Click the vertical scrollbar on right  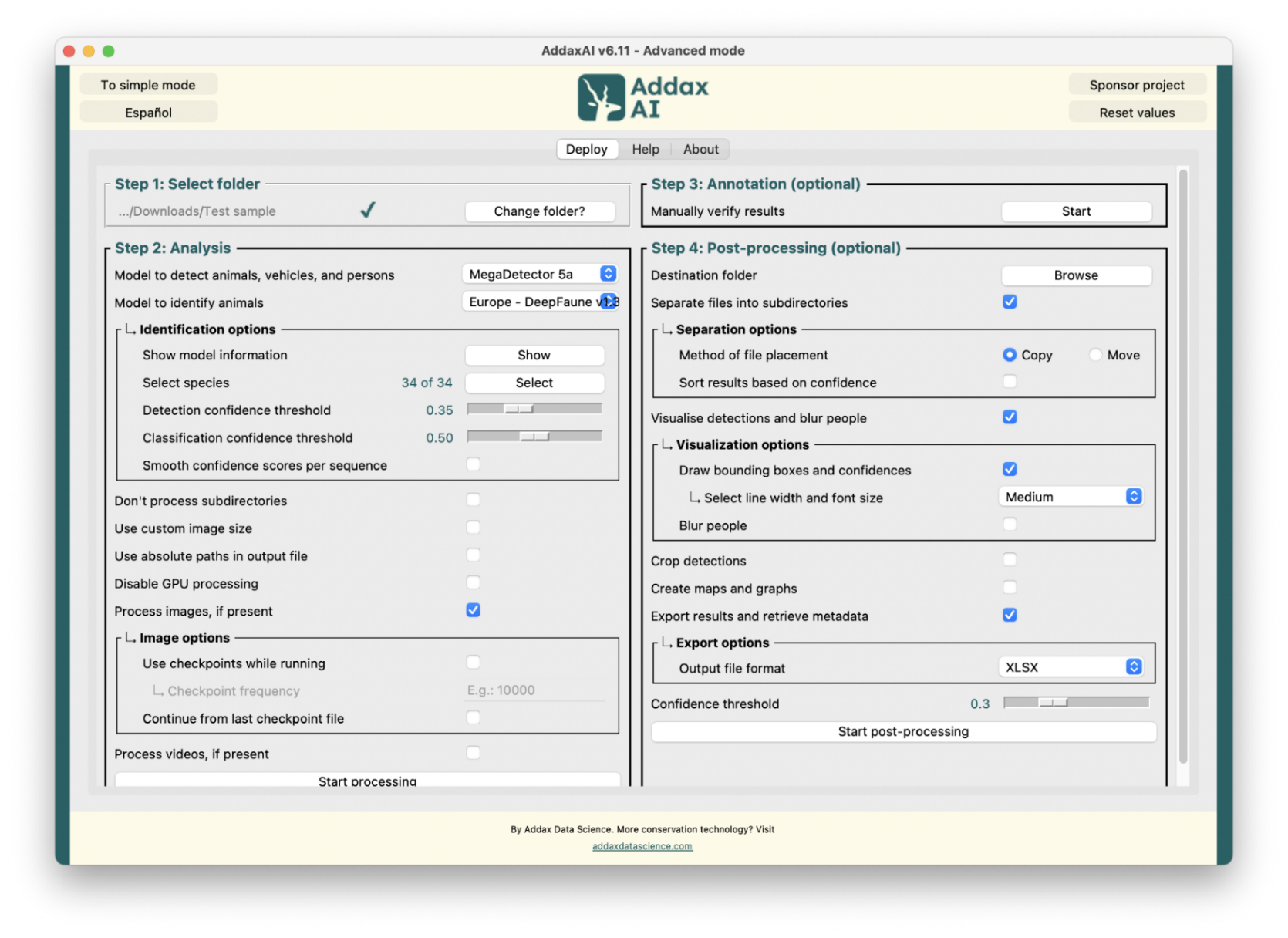pos(1182,466)
